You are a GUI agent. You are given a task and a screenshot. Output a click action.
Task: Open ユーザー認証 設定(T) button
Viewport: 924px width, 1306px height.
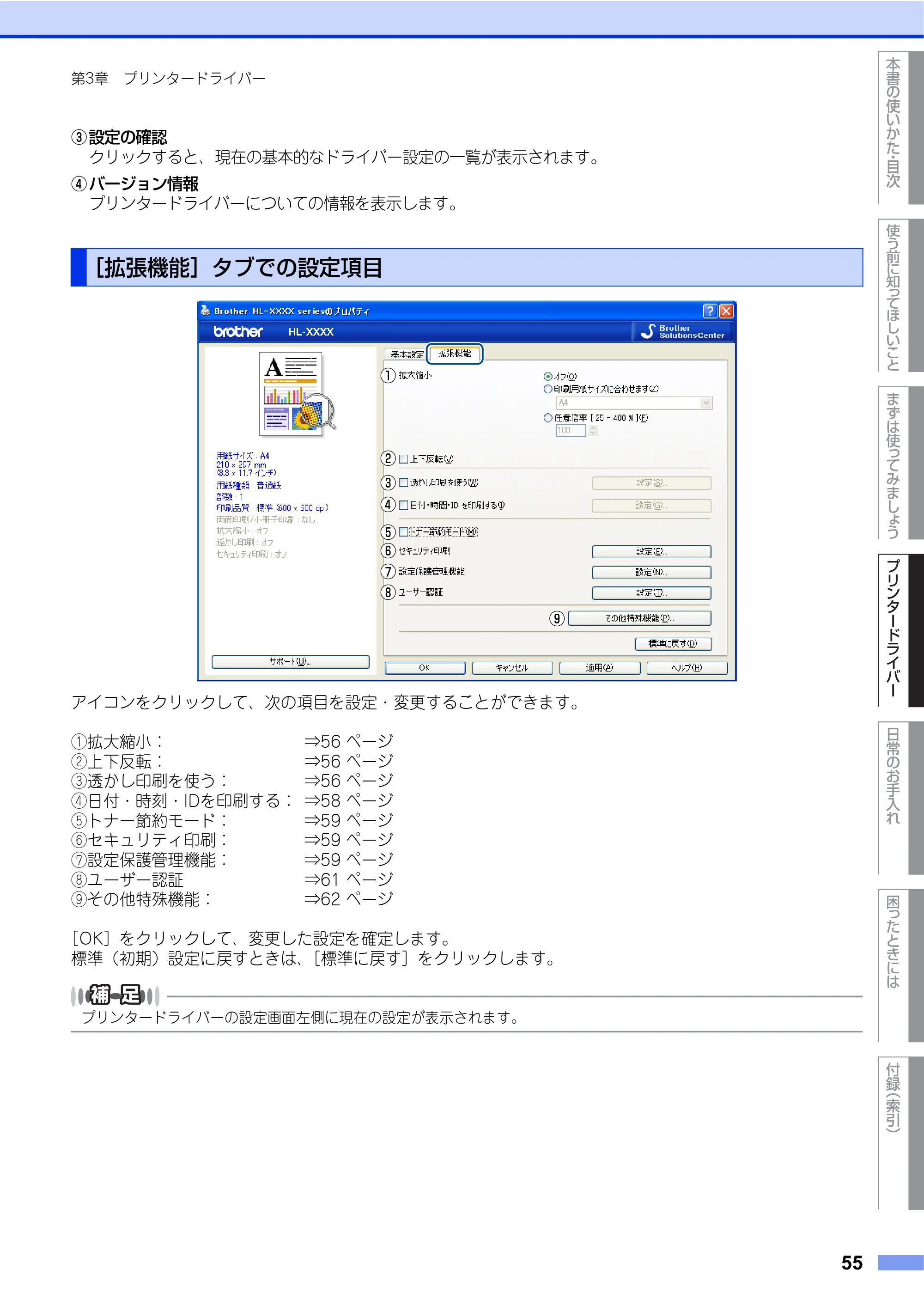[x=651, y=593]
